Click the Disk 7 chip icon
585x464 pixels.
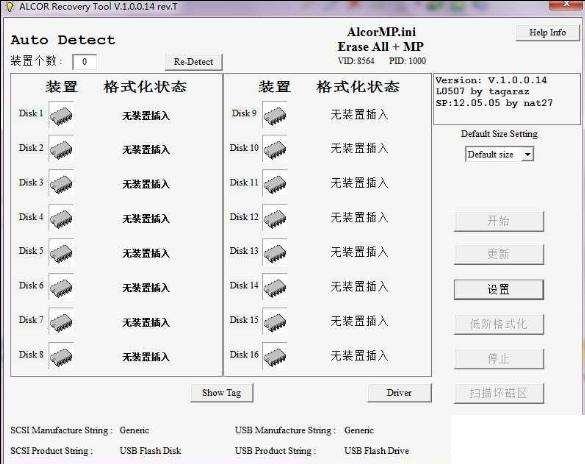61,322
